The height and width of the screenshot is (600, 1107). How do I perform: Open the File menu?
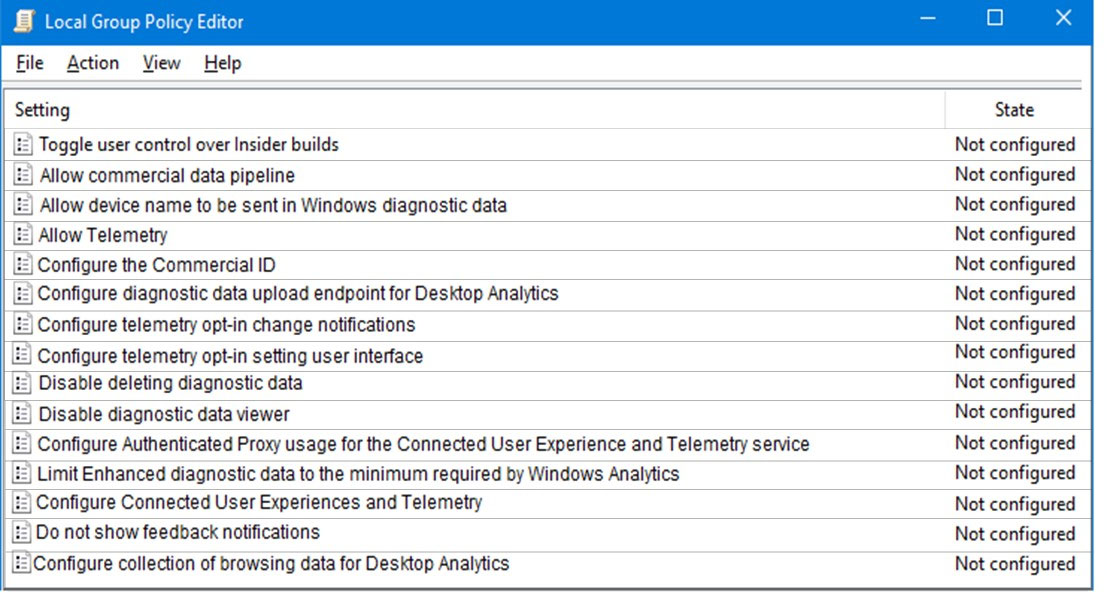coord(30,63)
